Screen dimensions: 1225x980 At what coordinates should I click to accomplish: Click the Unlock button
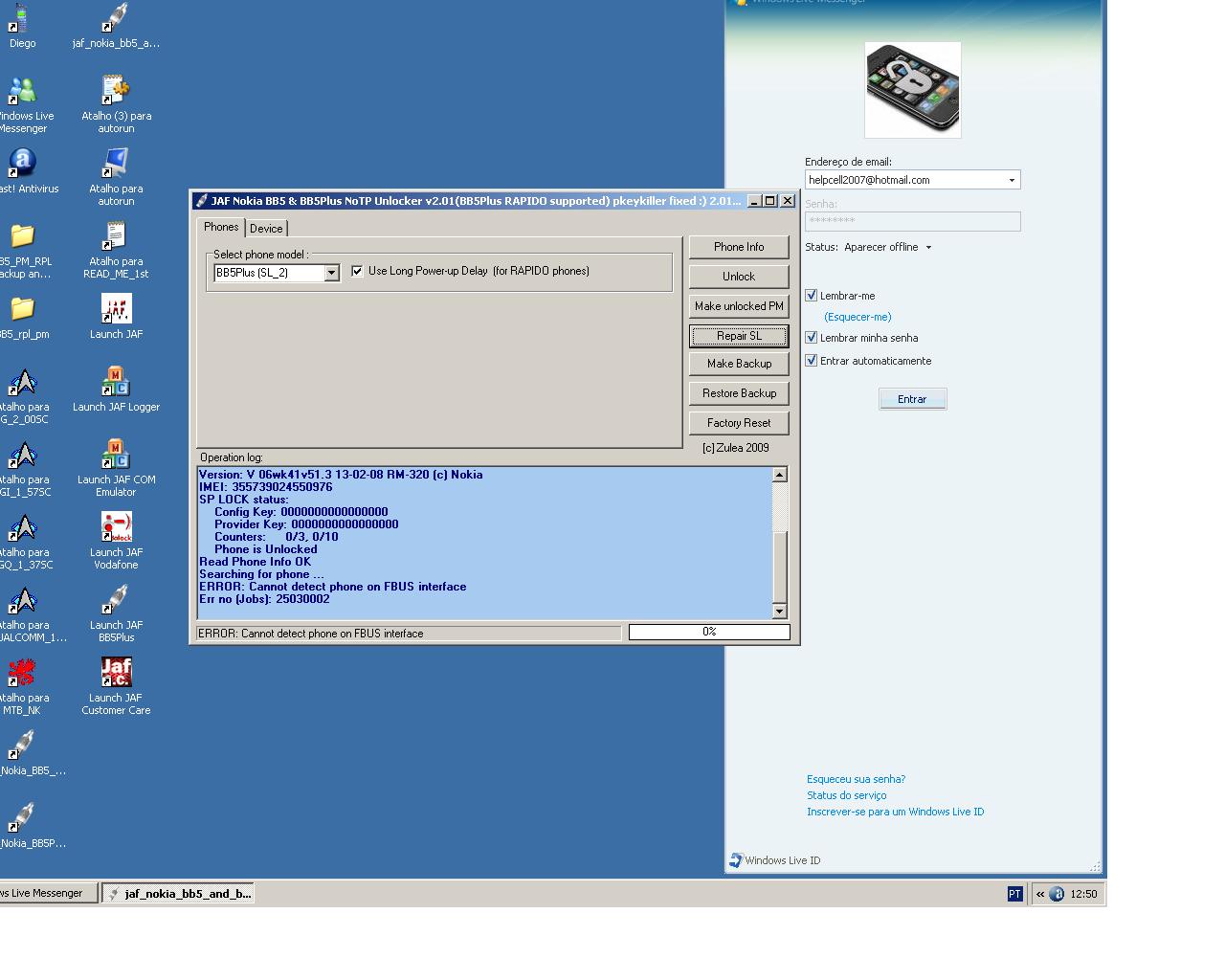[x=739, y=277]
